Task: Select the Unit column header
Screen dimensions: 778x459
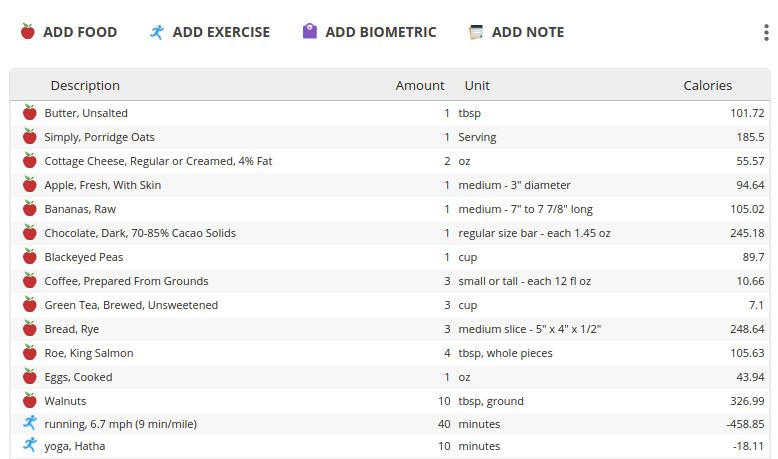Action: pyautogui.click(x=477, y=86)
